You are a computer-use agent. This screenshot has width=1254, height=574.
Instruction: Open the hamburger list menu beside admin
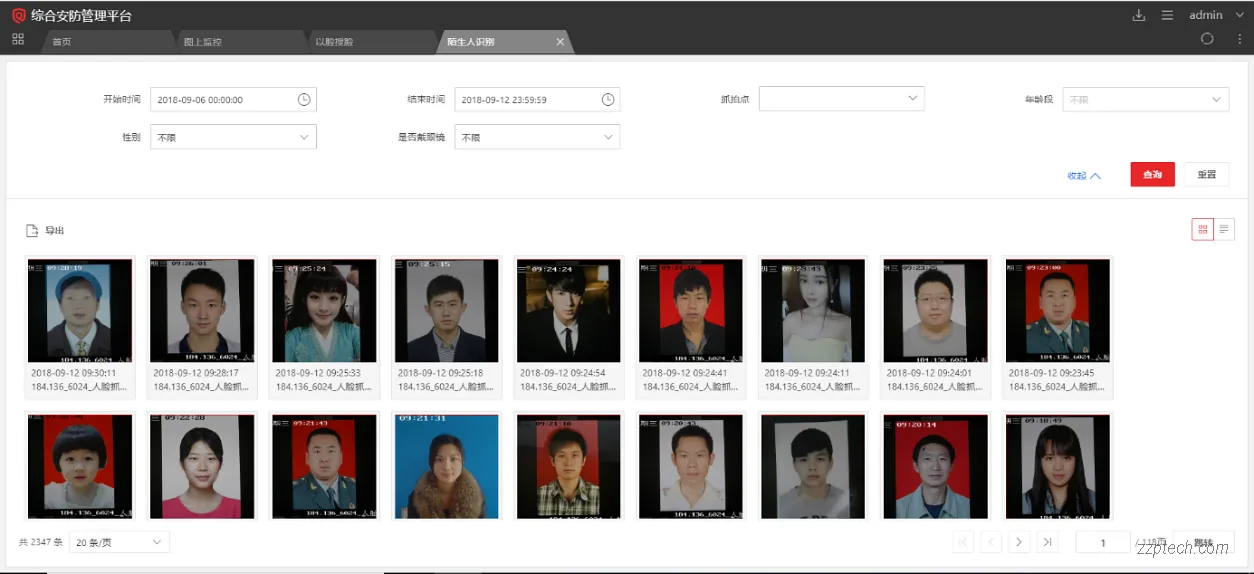(x=1167, y=15)
